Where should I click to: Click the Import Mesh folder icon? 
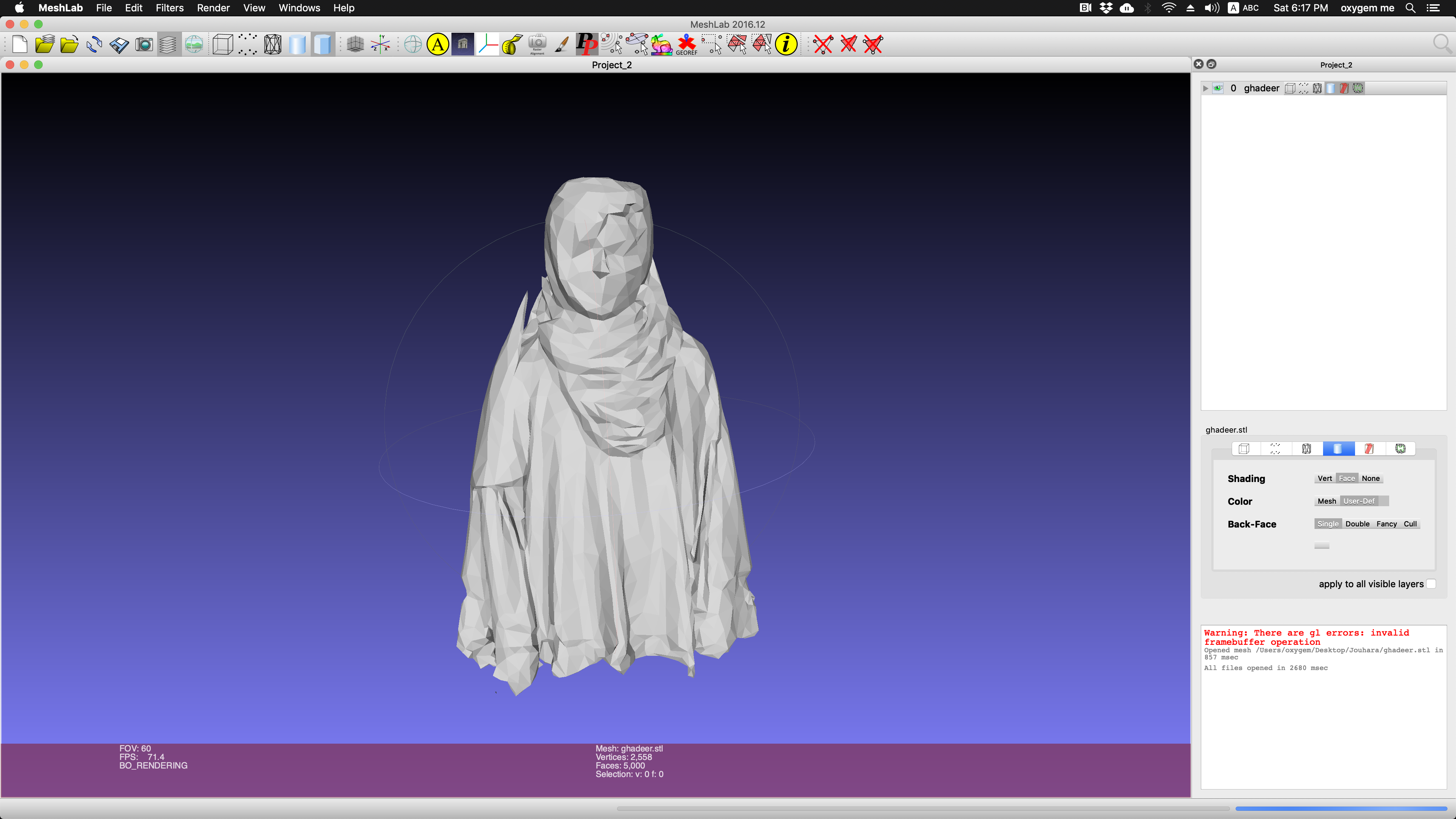point(69,44)
